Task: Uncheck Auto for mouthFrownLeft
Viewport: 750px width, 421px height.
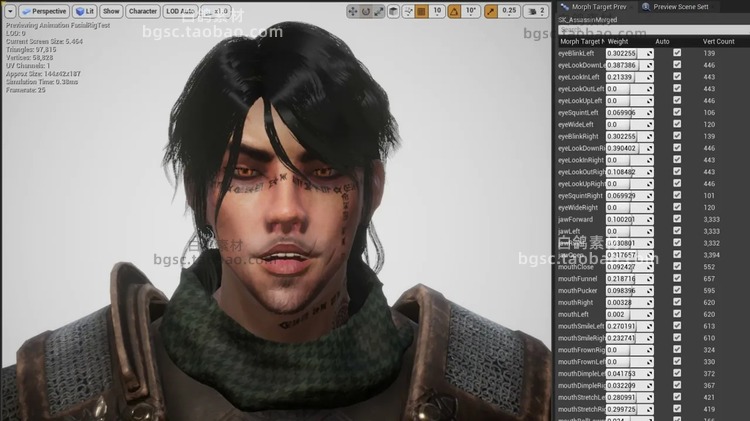Action: click(x=677, y=361)
